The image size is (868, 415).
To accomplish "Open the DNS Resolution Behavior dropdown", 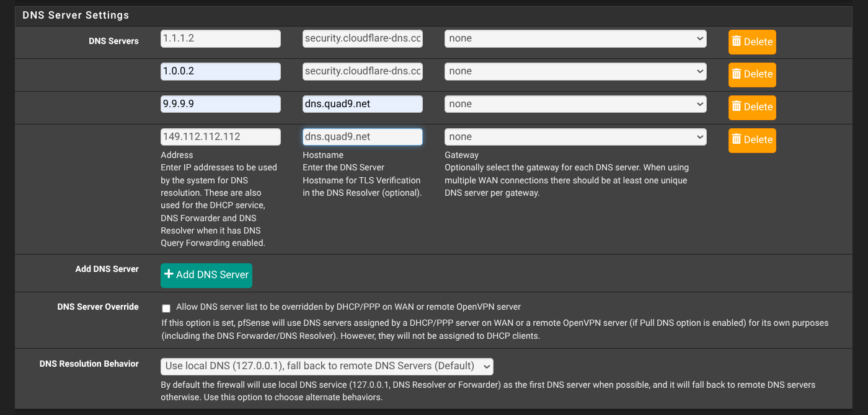I will point(327,366).
